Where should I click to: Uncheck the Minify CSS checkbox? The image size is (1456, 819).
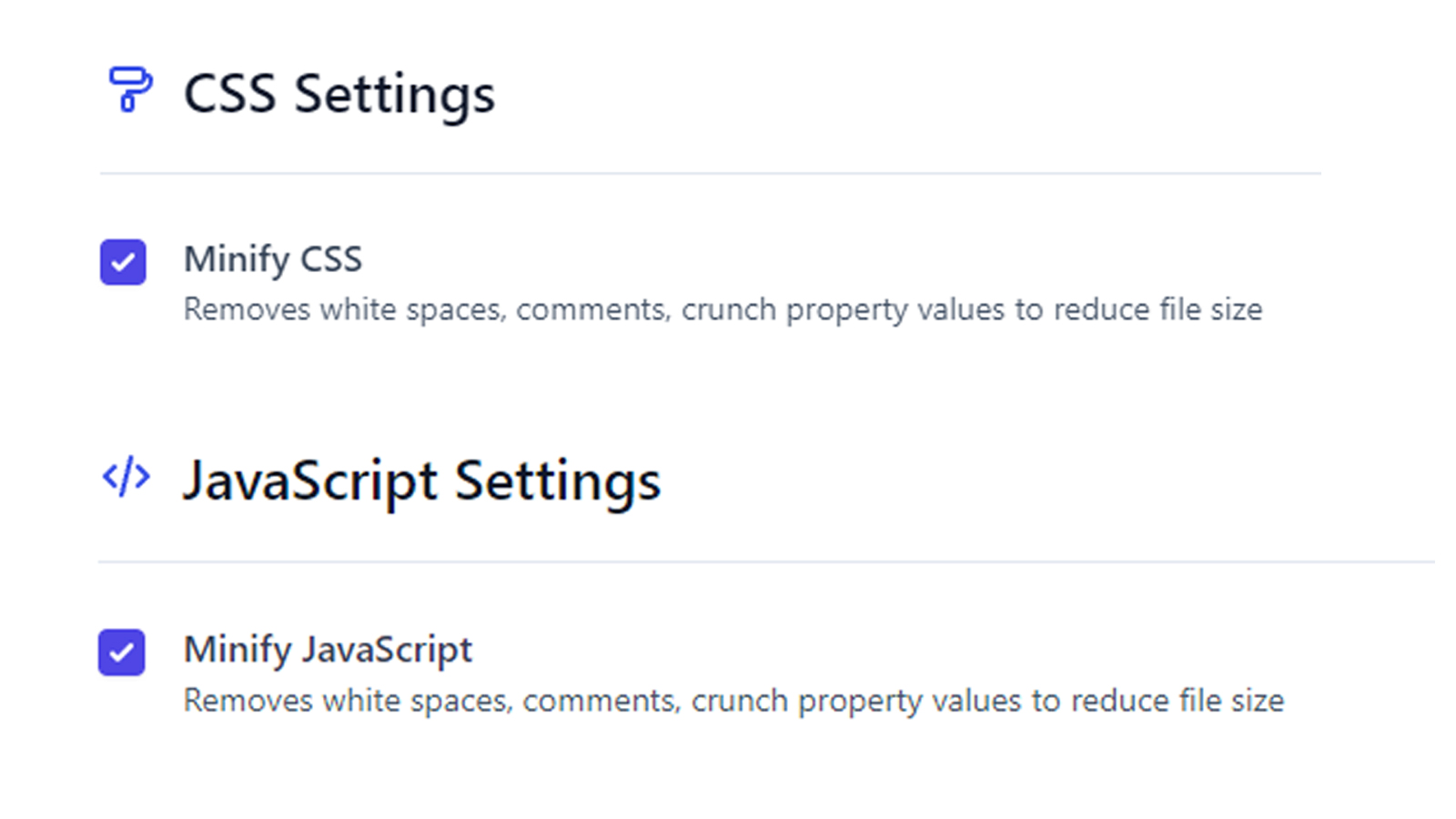(x=123, y=262)
